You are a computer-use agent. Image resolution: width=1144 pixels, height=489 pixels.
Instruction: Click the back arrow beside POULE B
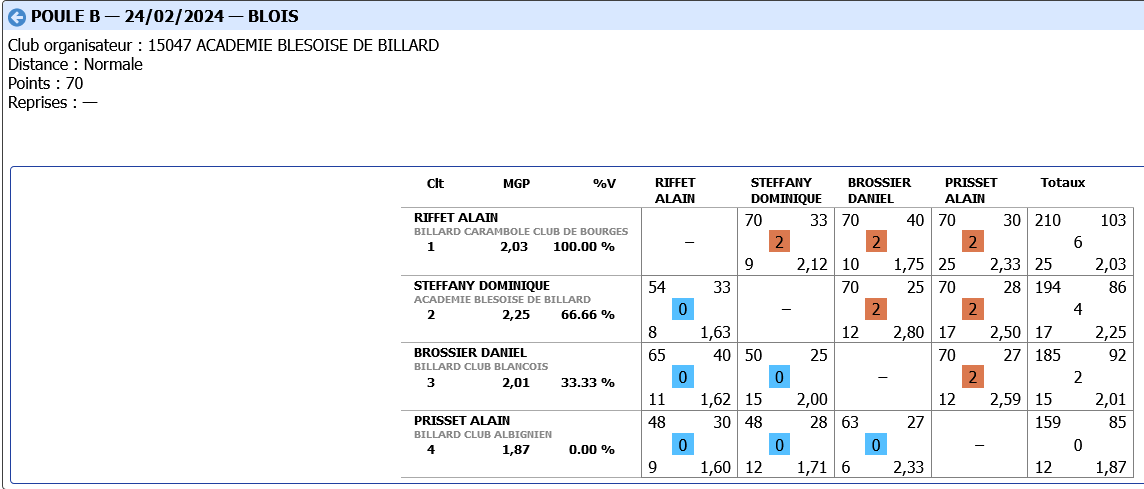[x=17, y=17]
